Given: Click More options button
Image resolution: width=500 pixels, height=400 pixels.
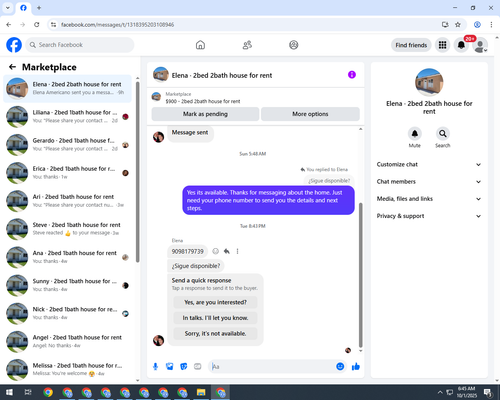Looking at the screenshot, I should pyautogui.click(x=310, y=114).
